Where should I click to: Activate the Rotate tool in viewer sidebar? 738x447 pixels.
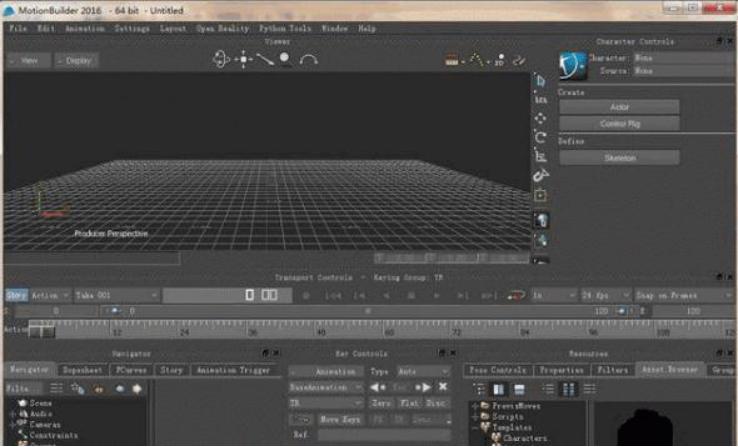541,137
